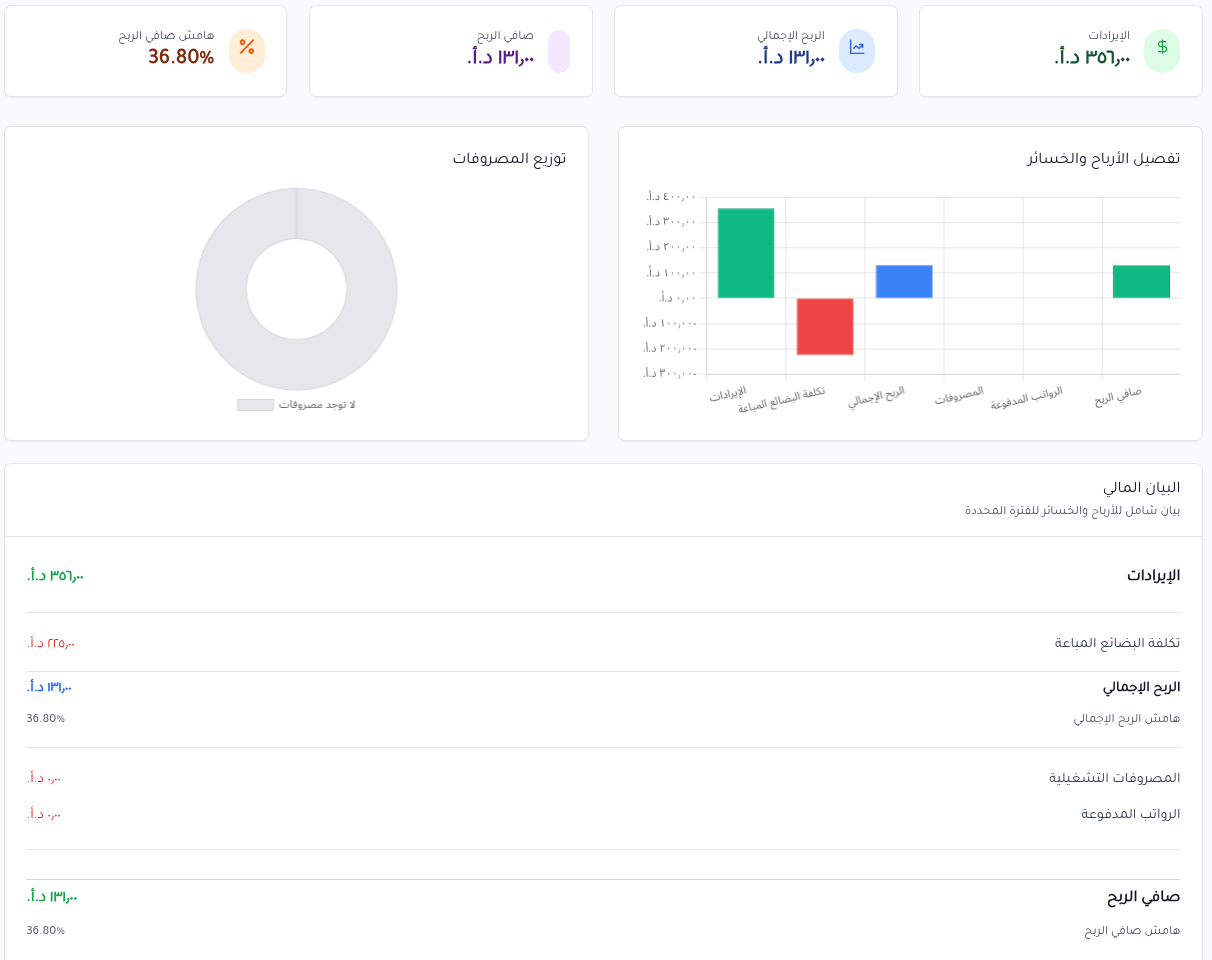Click the green صافي الربح bar in the chart

click(x=1141, y=281)
